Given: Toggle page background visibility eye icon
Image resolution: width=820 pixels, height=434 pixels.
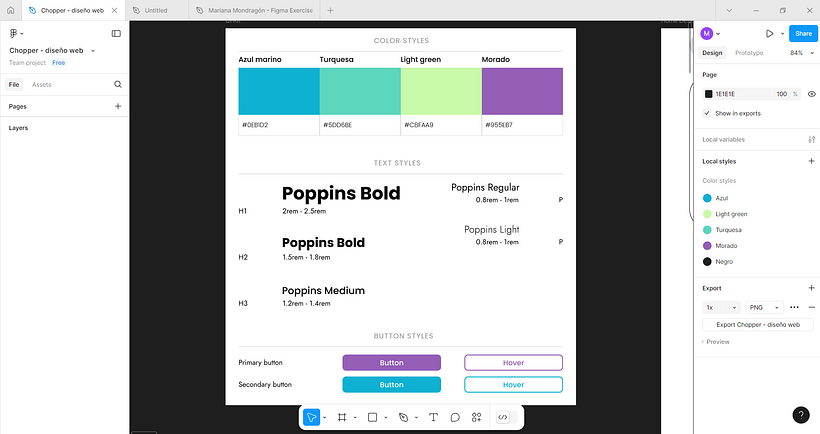Looking at the screenshot, I should click(x=811, y=94).
